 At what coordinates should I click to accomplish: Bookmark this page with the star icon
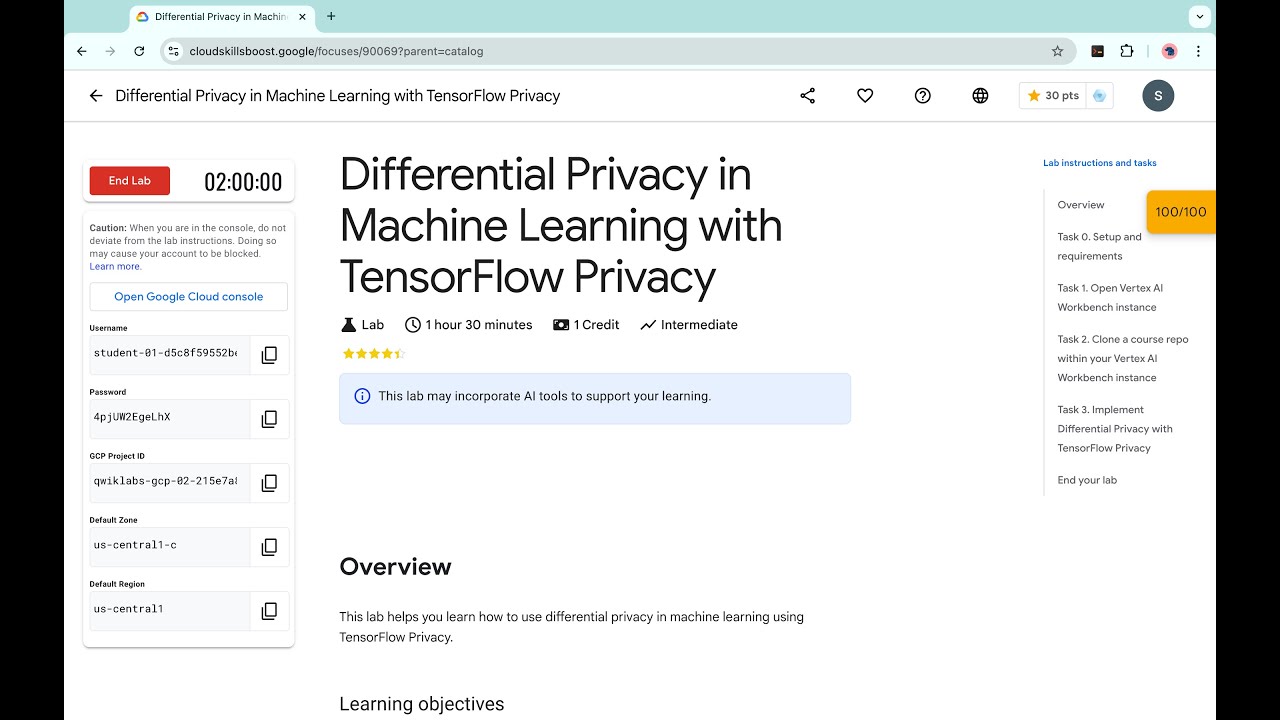click(x=1057, y=51)
